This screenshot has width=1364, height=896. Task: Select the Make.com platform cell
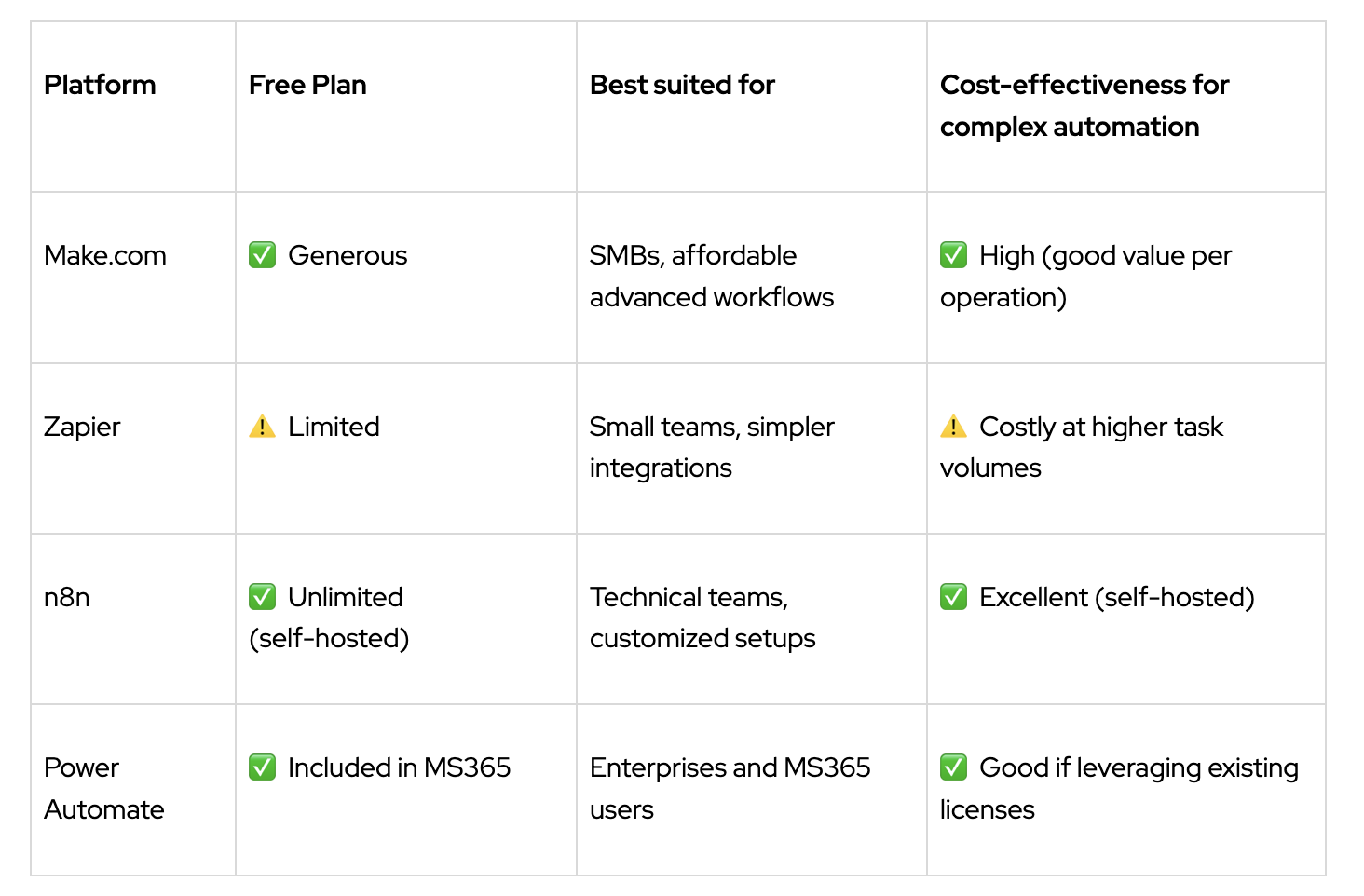[x=105, y=255]
